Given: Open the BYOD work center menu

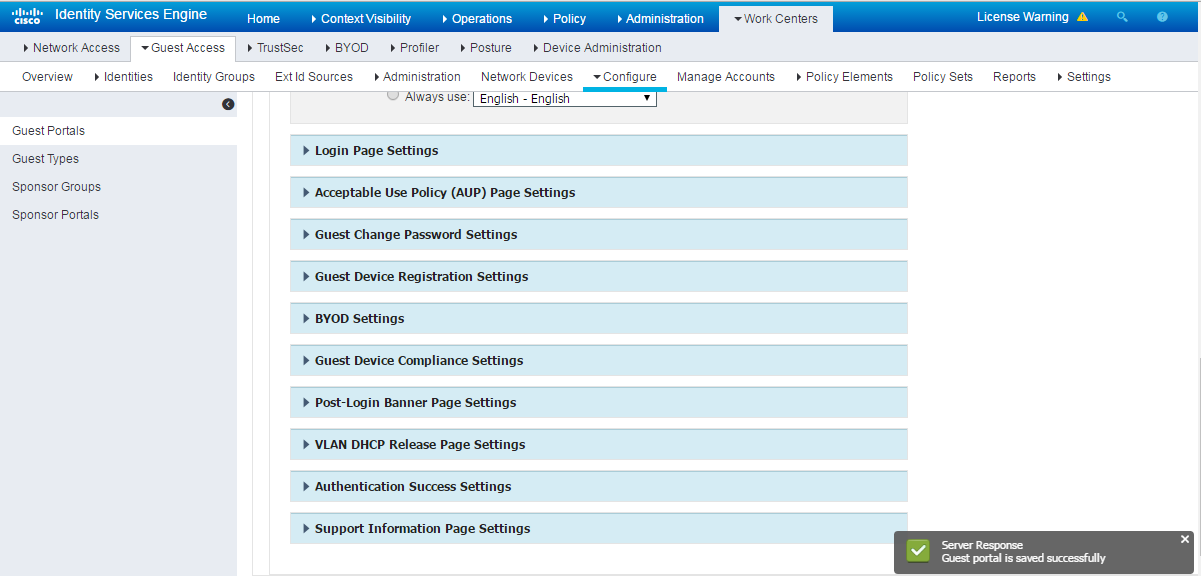Looking at the screenshot, I should tap(345, 48).
